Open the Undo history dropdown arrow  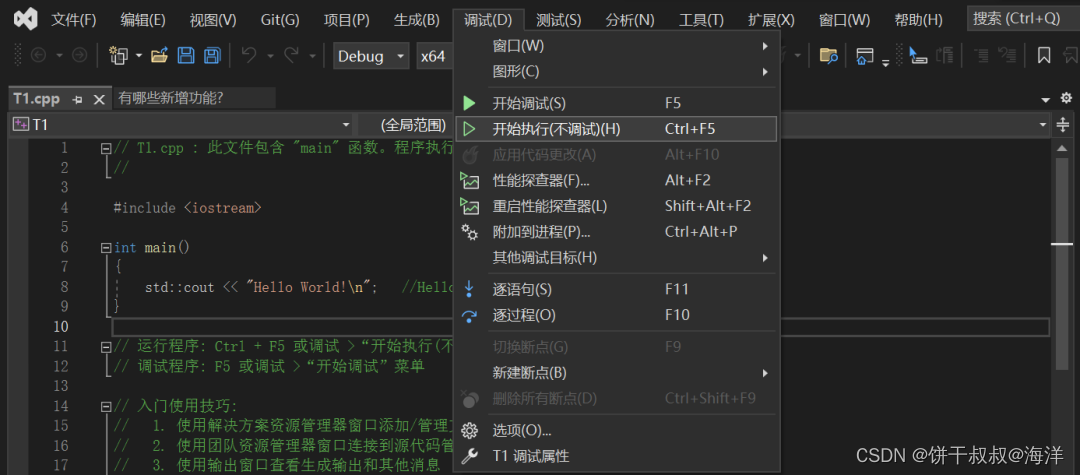tap(270, 55)
